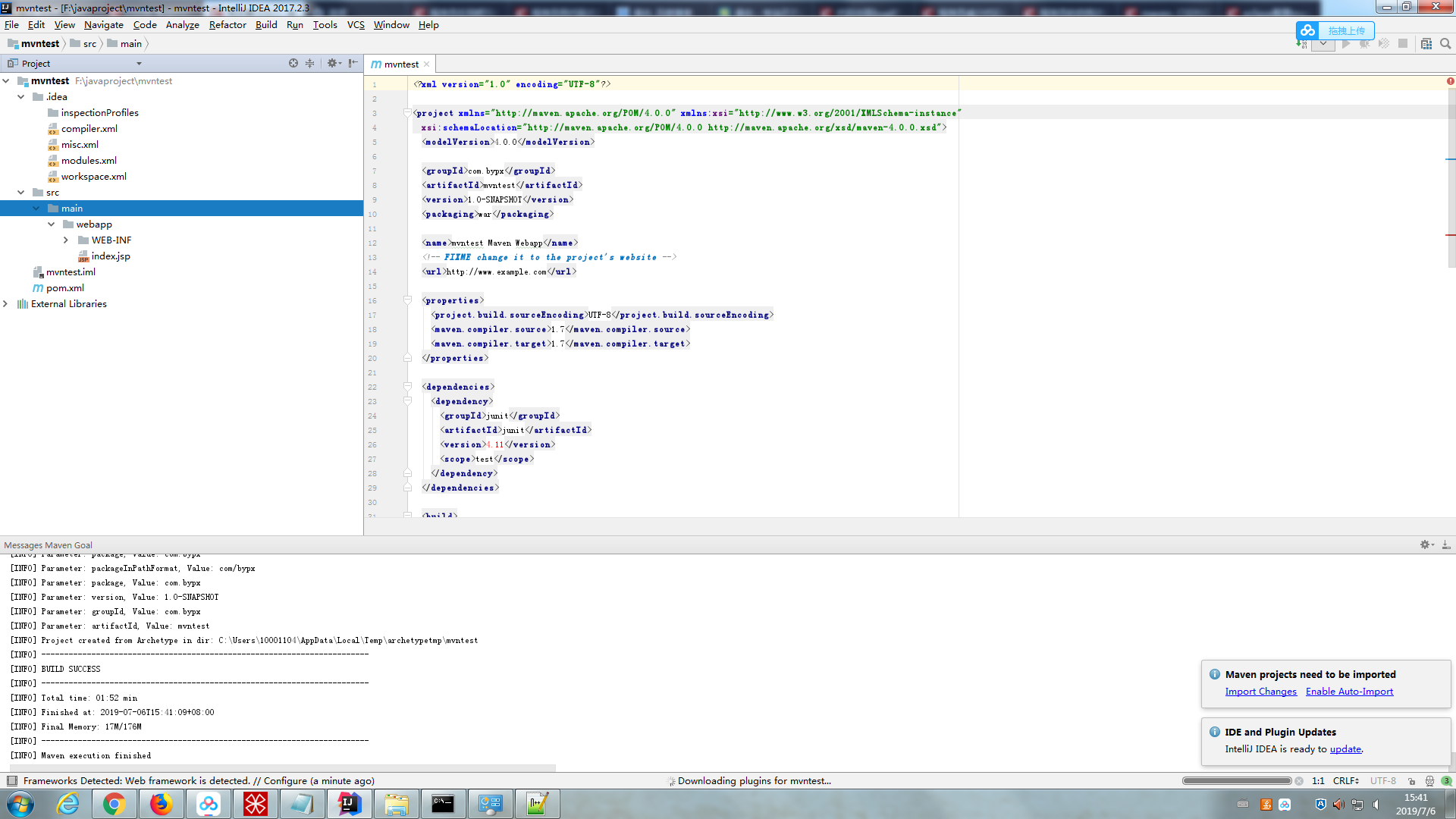1456x819 pixels.
Task: Click the plugin download progress bar
Action: pyautogui.click(x=1236, y=781)
